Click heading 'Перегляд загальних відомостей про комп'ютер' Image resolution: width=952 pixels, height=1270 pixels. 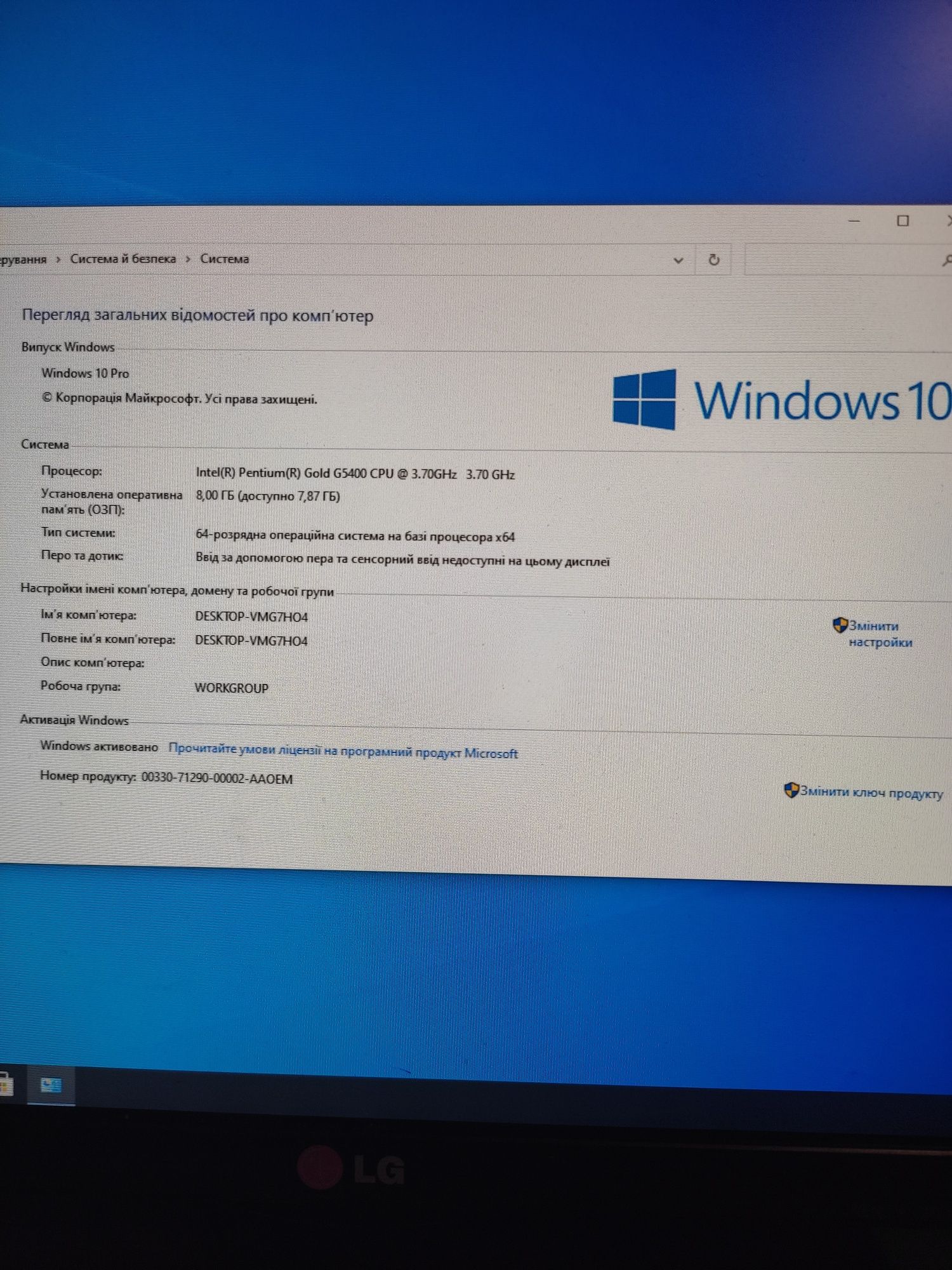tap(197, 316)
